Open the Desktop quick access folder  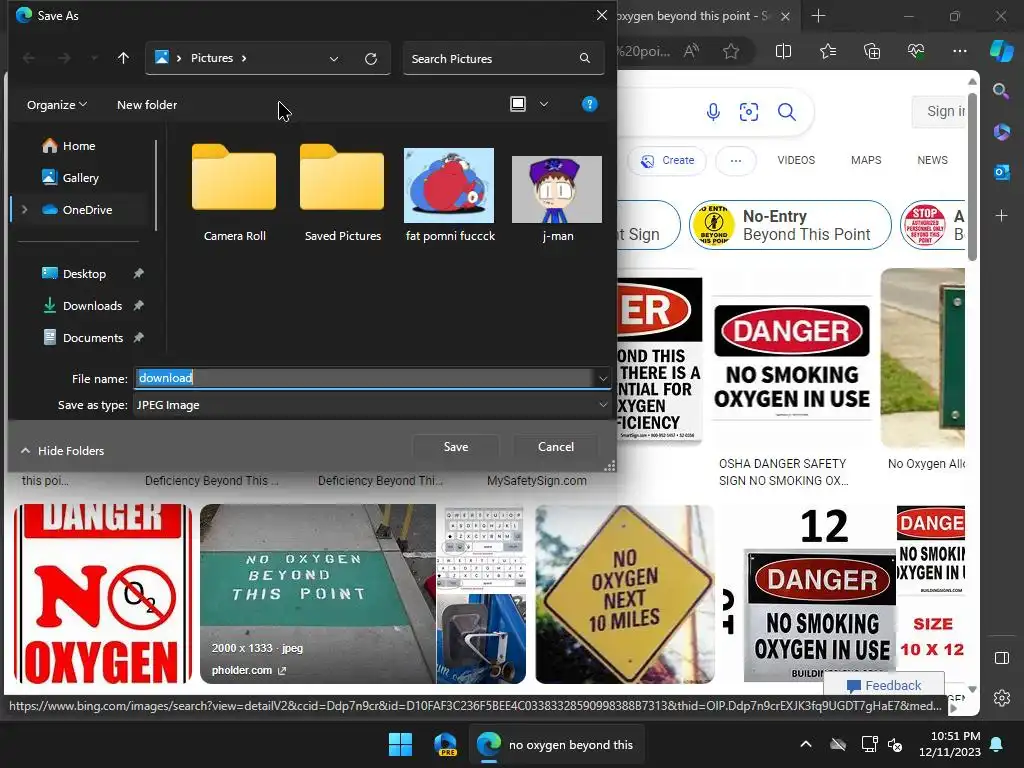pyautogui.click(x=84, y=274)
